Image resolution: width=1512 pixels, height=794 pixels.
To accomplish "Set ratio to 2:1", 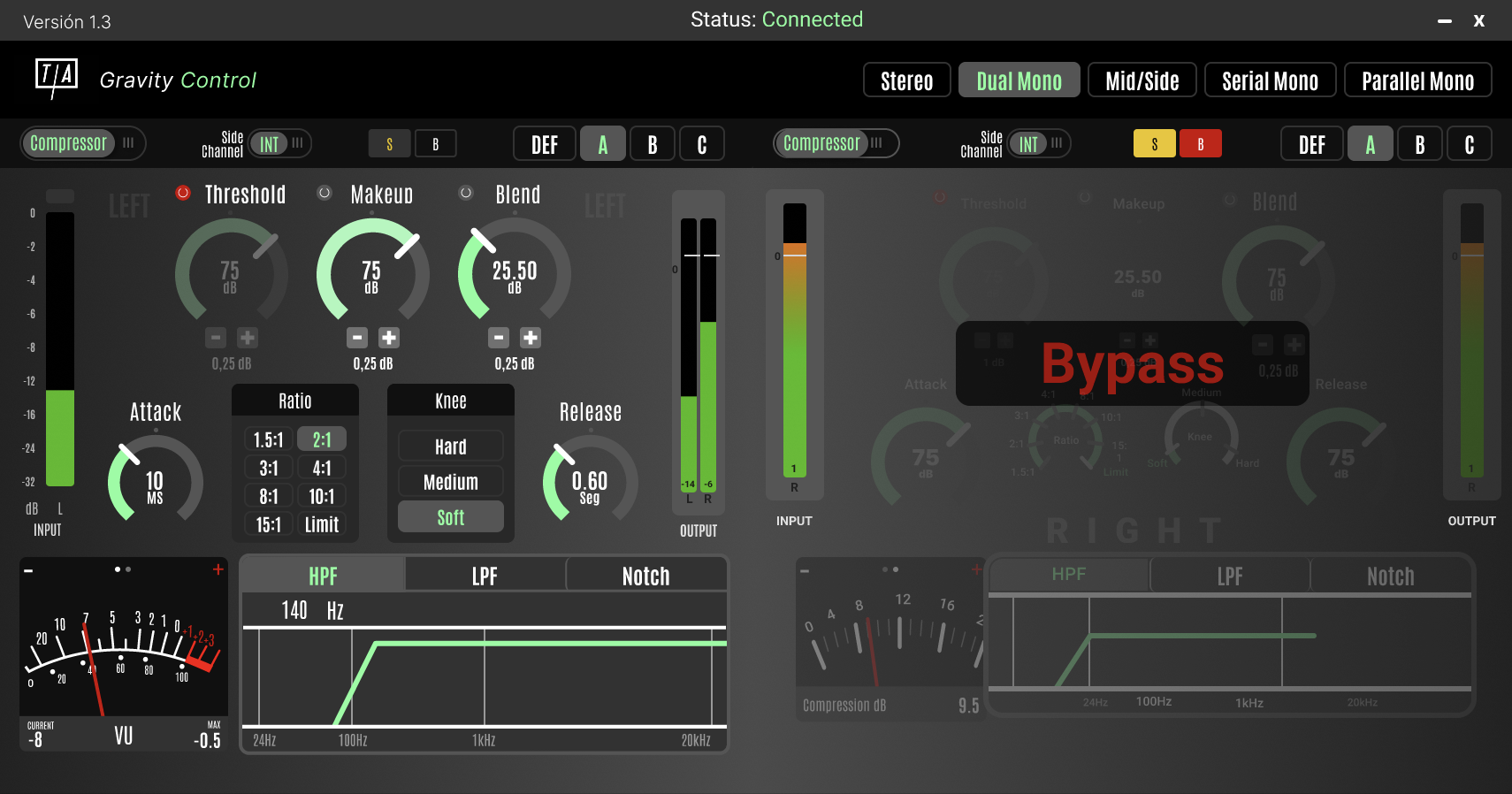I will click(322, 439).
